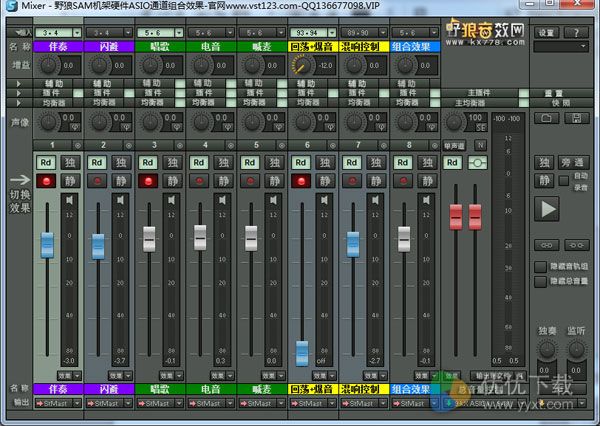Click channel number 7 label
The width and height of the screenshot is (600, 426).
pyautogui.click(x=358, y=145)
